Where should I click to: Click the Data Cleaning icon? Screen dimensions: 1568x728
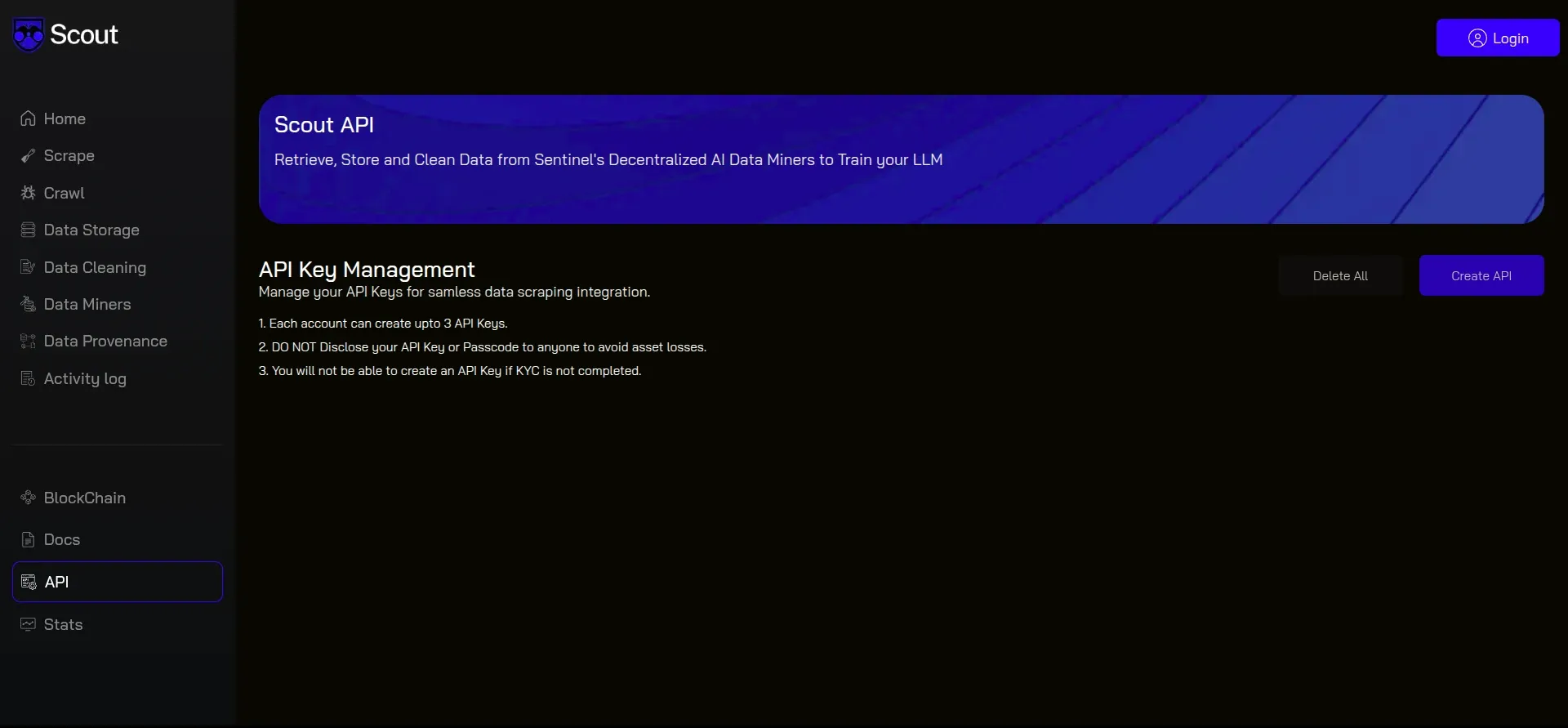tap(28, 267)
